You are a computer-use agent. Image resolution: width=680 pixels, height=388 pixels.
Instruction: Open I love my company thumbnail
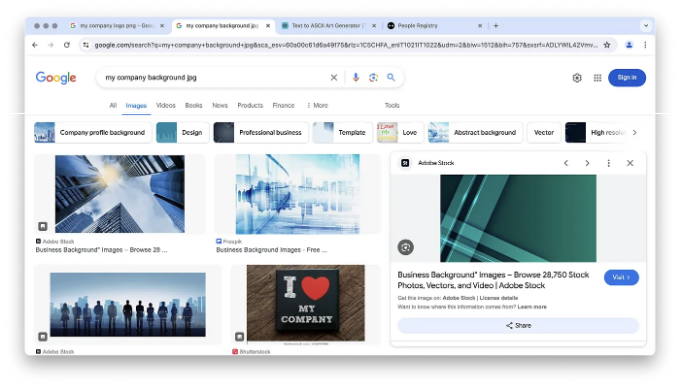(x=306, y=303)
